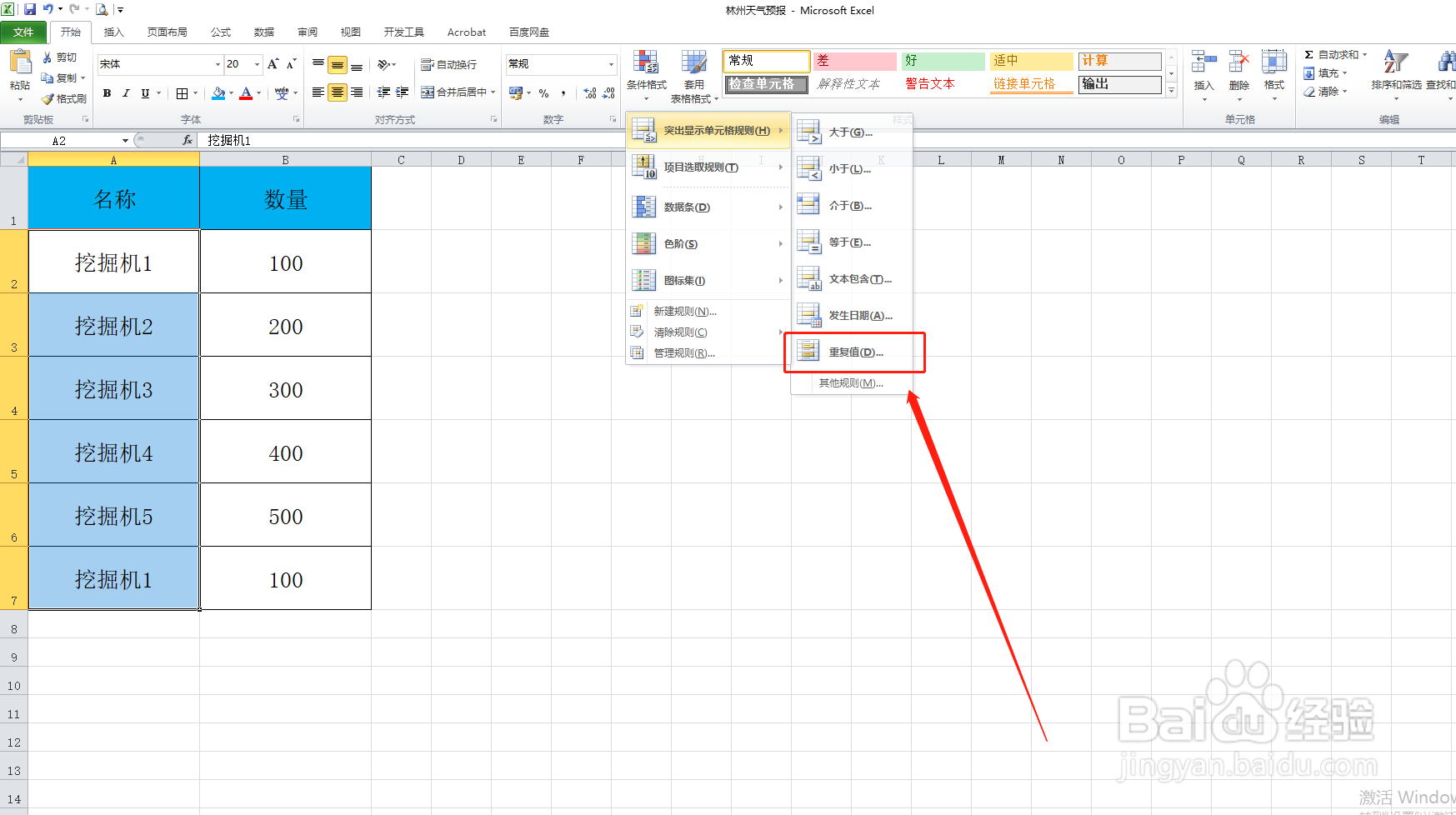Open 色阶 Color Scales submenu
The width and height of the screenshot is (1456, 815).
[x=708, y=244]
